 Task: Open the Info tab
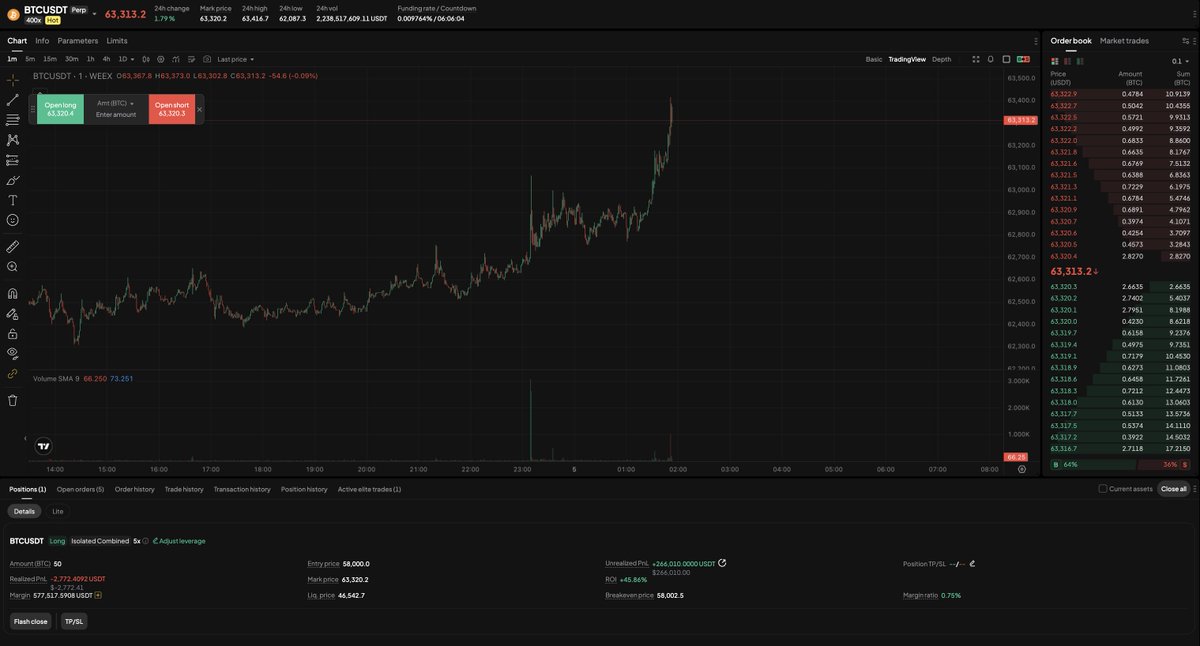pyautogui.click(x=42, y=41)
